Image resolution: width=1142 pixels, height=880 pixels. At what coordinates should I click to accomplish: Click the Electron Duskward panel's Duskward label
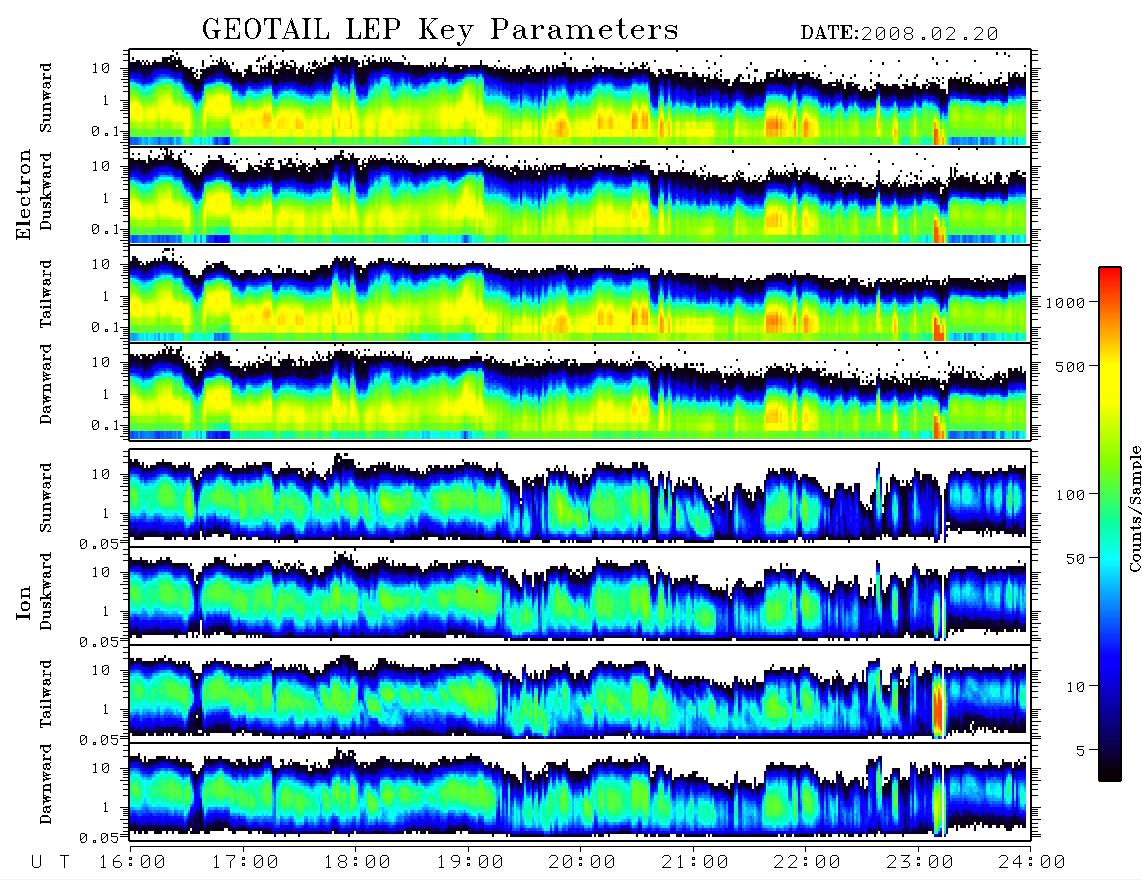pyautogui.click(x=46, y=191)
